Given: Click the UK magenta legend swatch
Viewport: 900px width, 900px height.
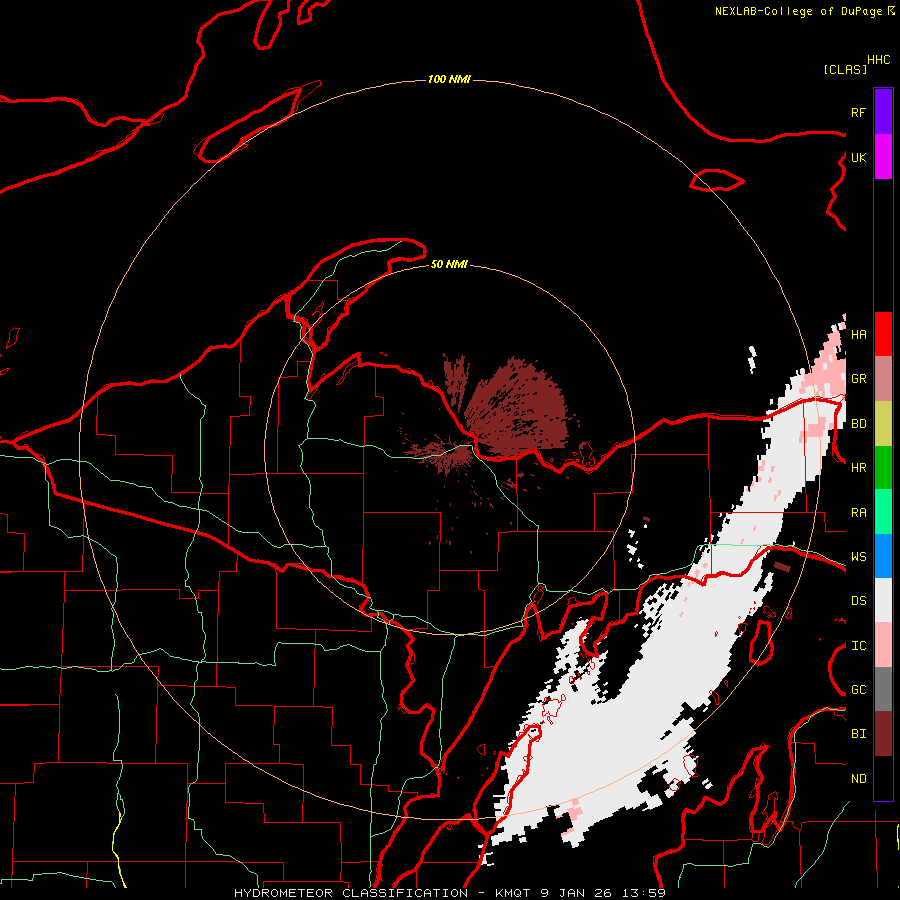Looking at the screenshot, I should [883, 157].
